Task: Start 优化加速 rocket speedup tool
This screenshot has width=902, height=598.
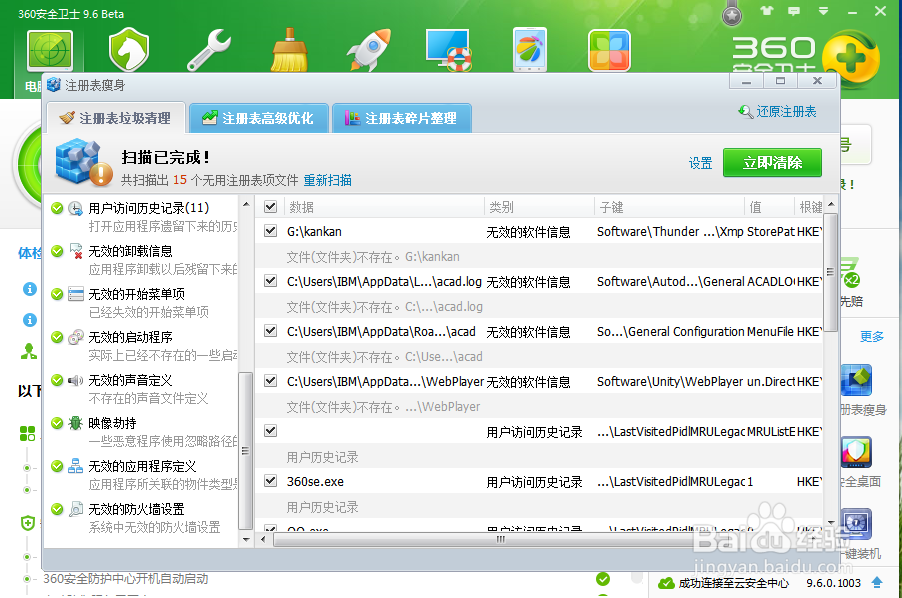Action: pos(368,50)
